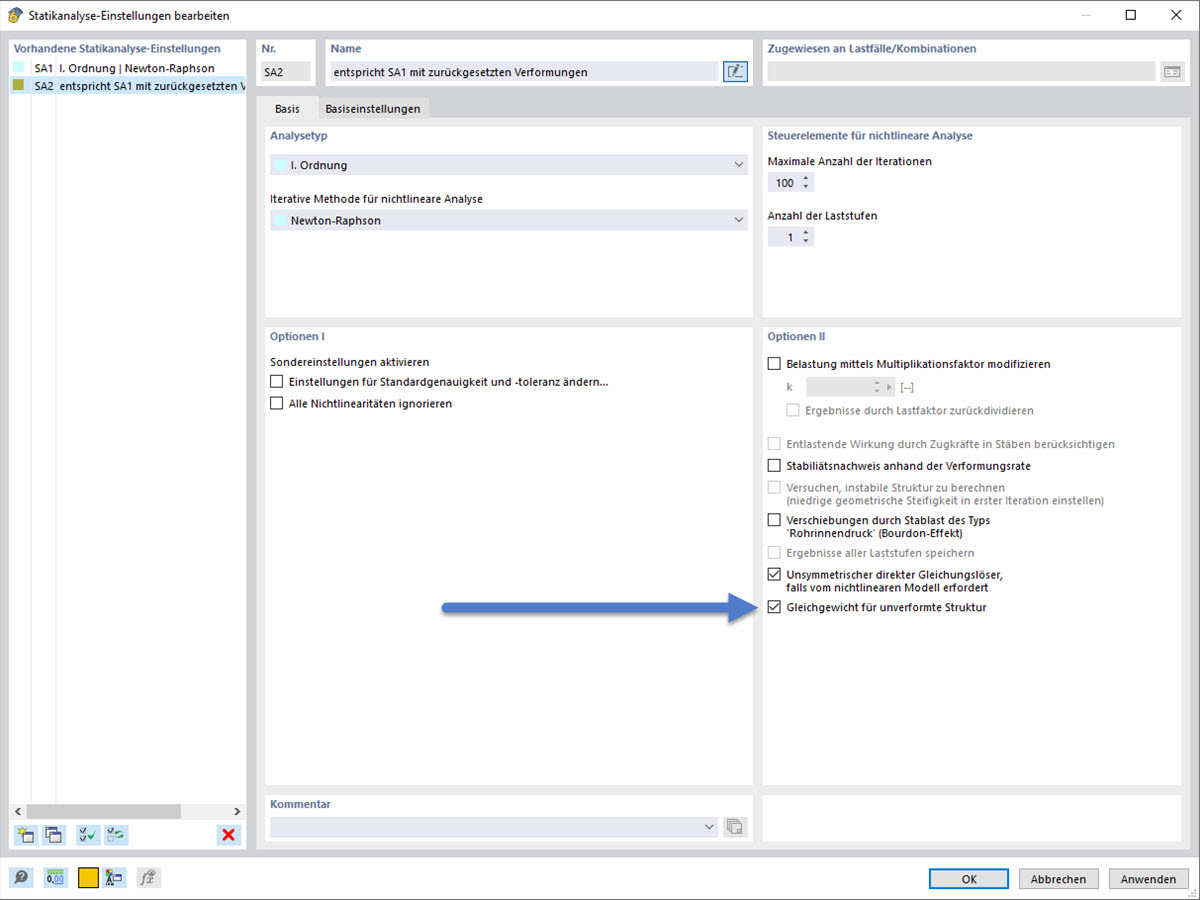
Task: Create a new static analysis setting
Action: pyautogui.click(x=24, y=834)
